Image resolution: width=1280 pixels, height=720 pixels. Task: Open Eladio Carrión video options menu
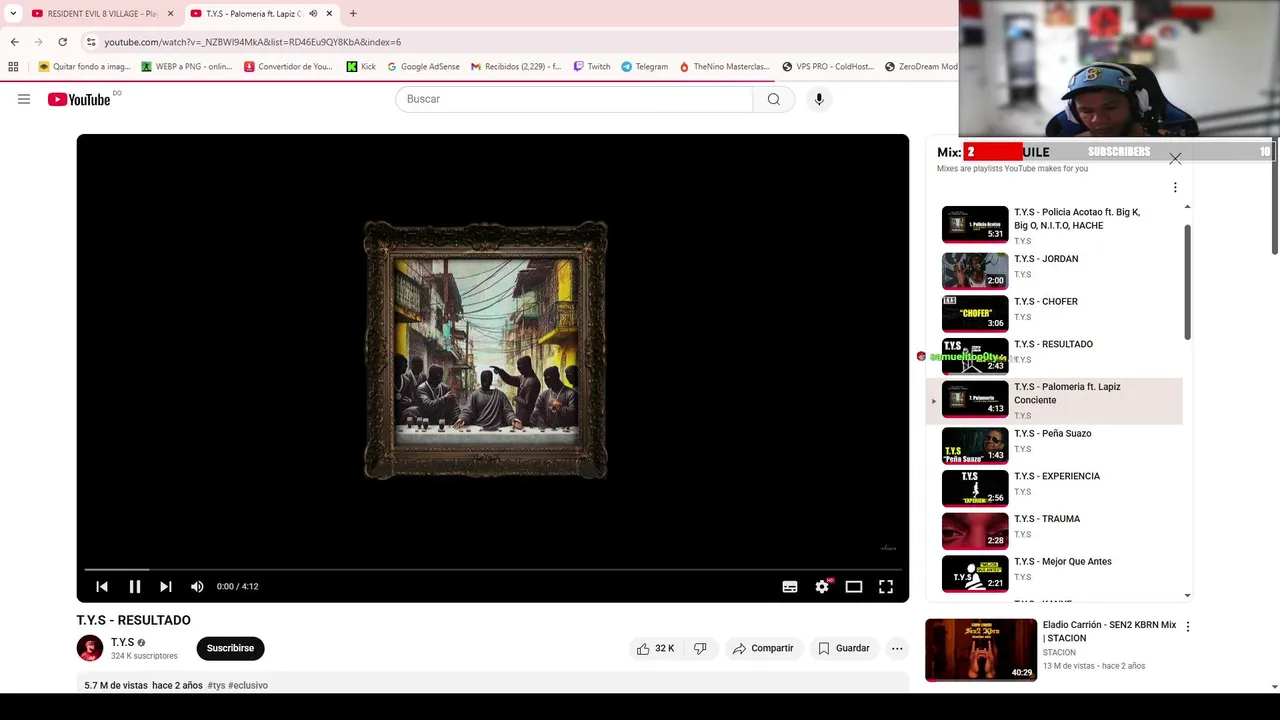click(1188, 627)
